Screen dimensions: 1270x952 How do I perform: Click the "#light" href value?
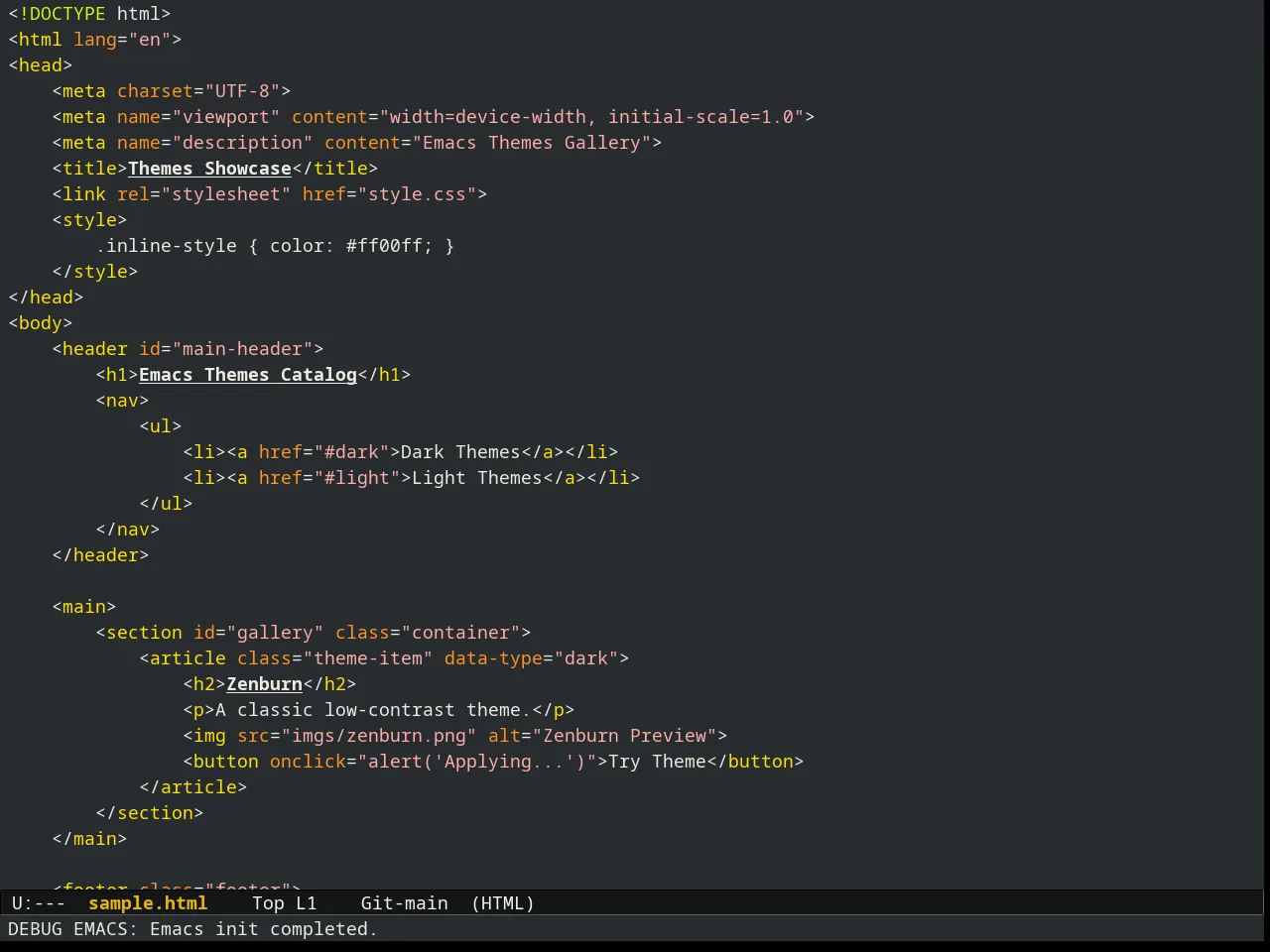[x=357, y=478]
